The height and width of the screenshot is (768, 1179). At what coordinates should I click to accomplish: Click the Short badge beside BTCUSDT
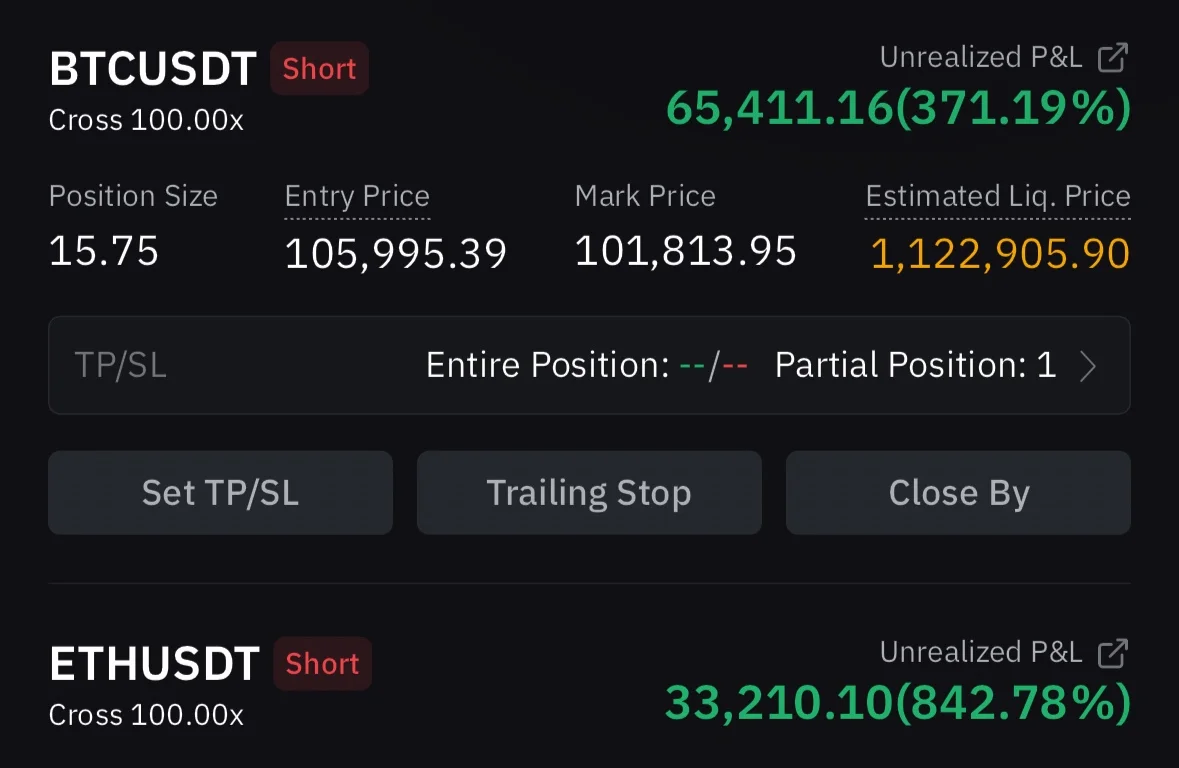[319, 69]
